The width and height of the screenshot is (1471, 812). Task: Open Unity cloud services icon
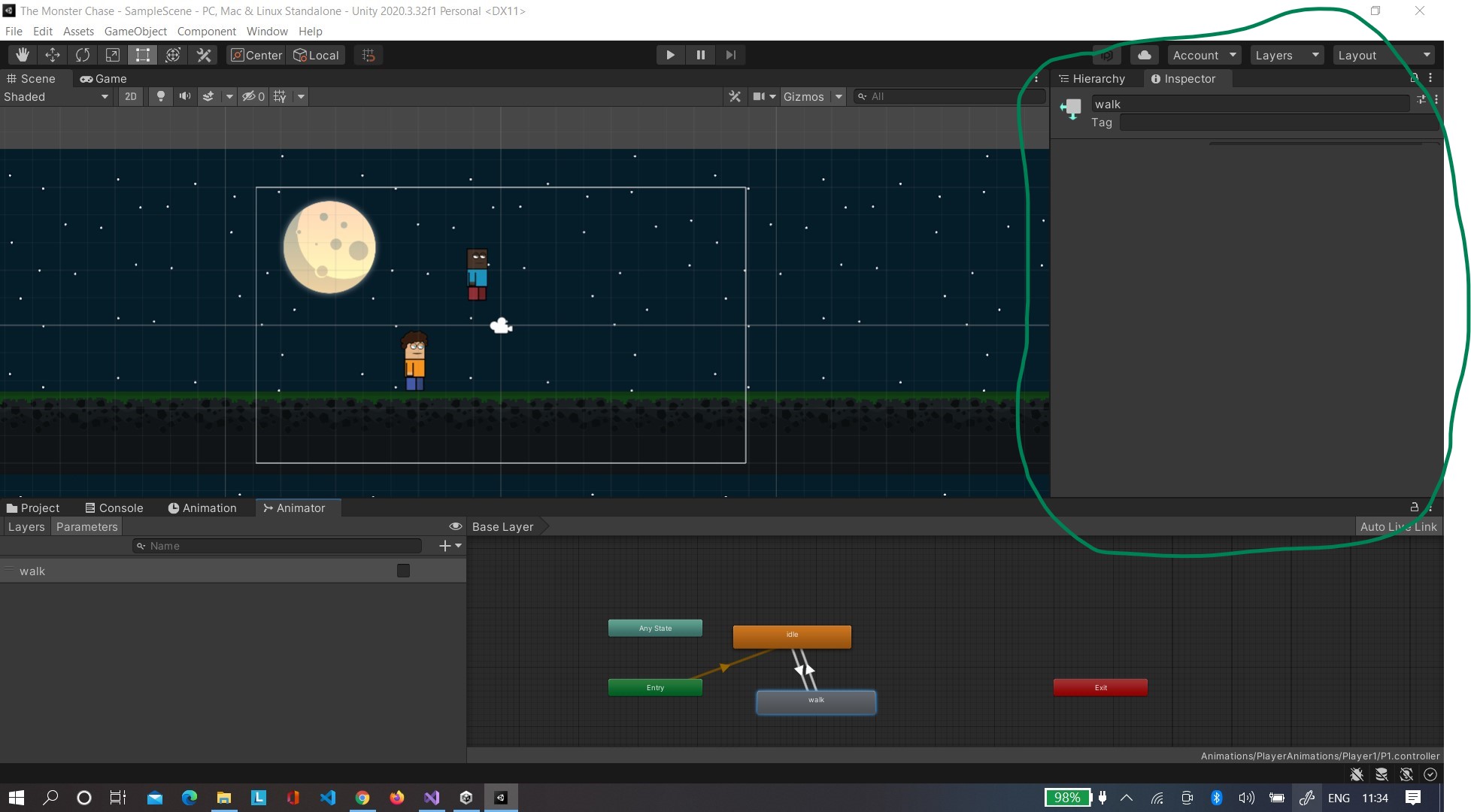pyautogui.click(x=1144, y=55)
